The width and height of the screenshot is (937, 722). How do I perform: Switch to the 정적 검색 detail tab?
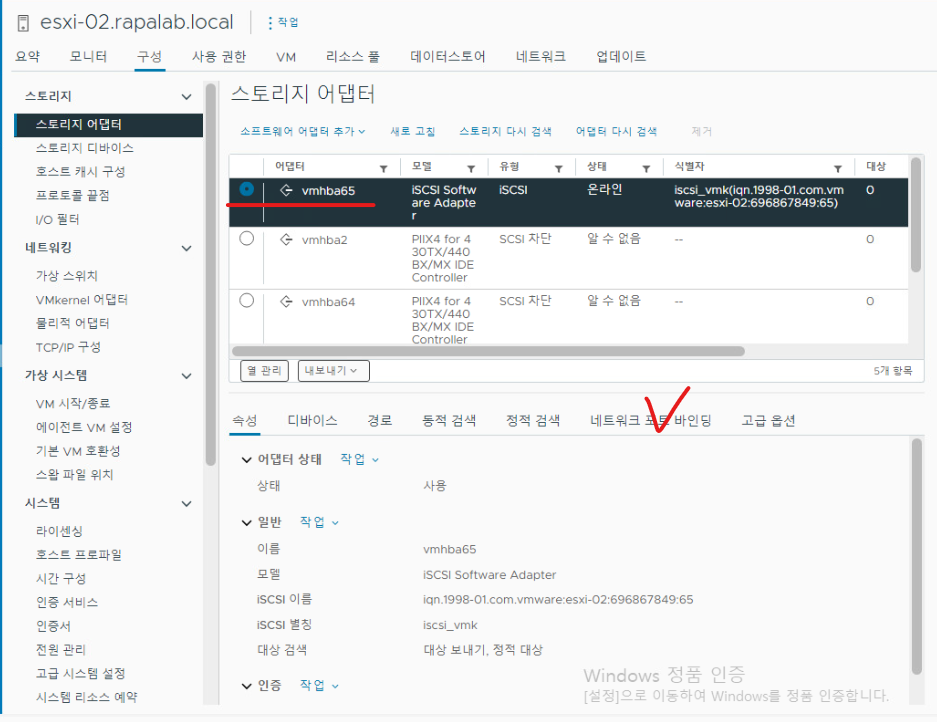(532, 421)
